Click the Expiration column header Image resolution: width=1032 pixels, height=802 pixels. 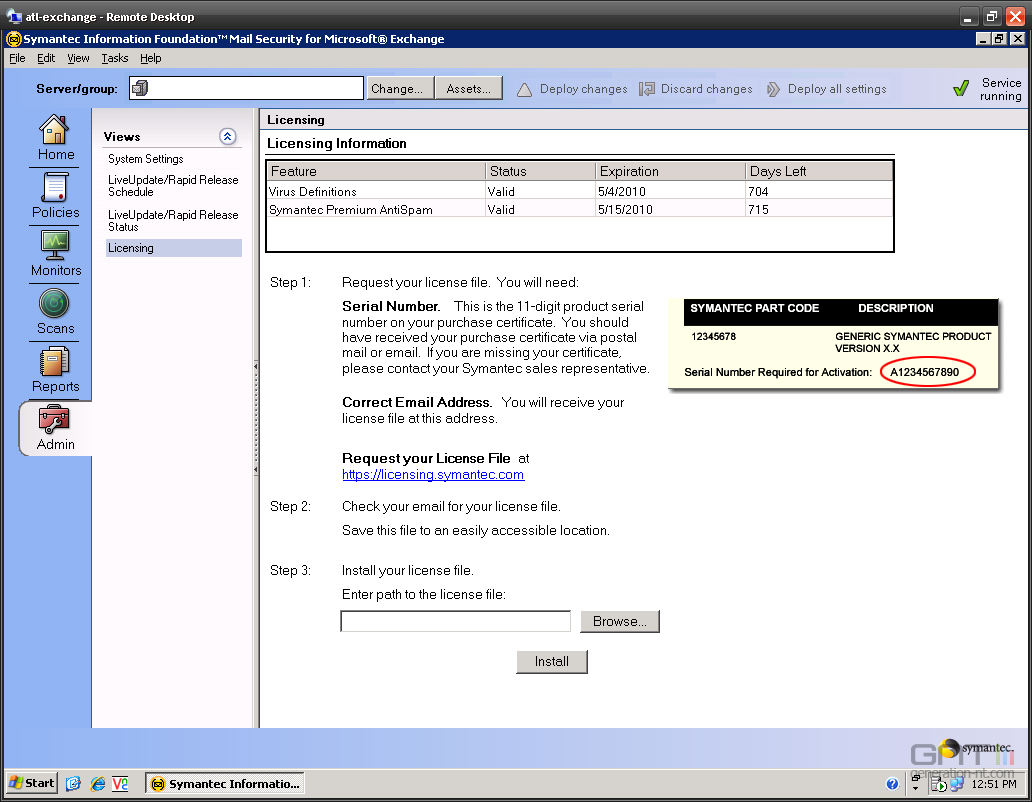[x=671, y=171]
